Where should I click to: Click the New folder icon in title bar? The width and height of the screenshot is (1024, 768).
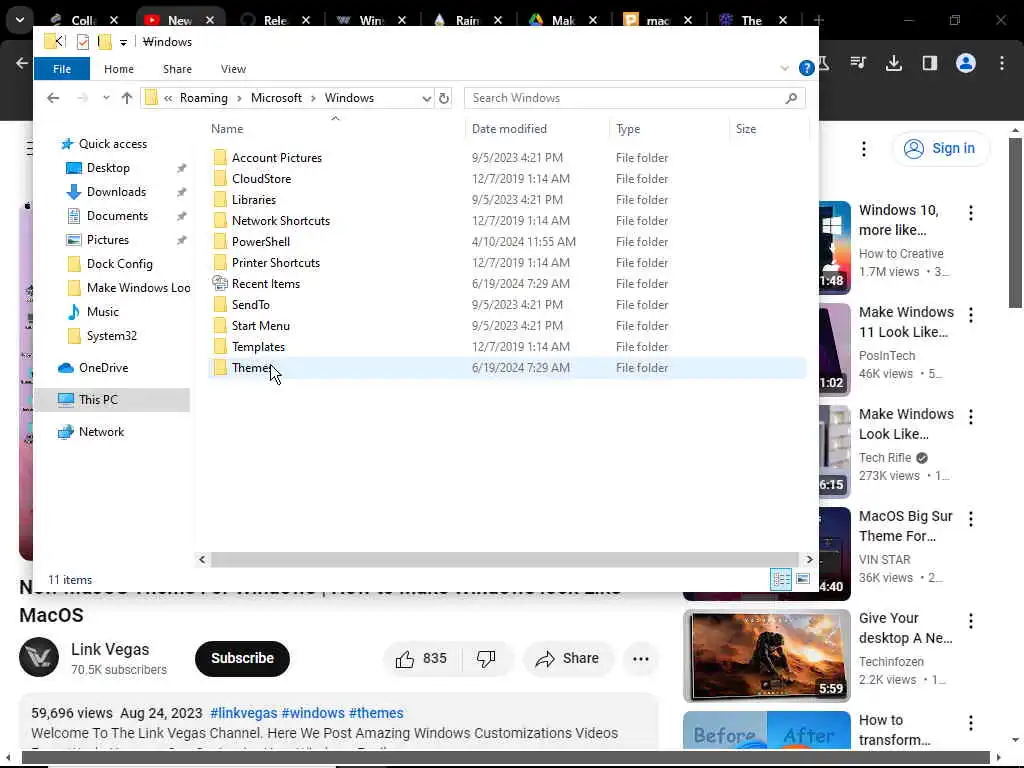pyautogui.click(x=104, y=42)
